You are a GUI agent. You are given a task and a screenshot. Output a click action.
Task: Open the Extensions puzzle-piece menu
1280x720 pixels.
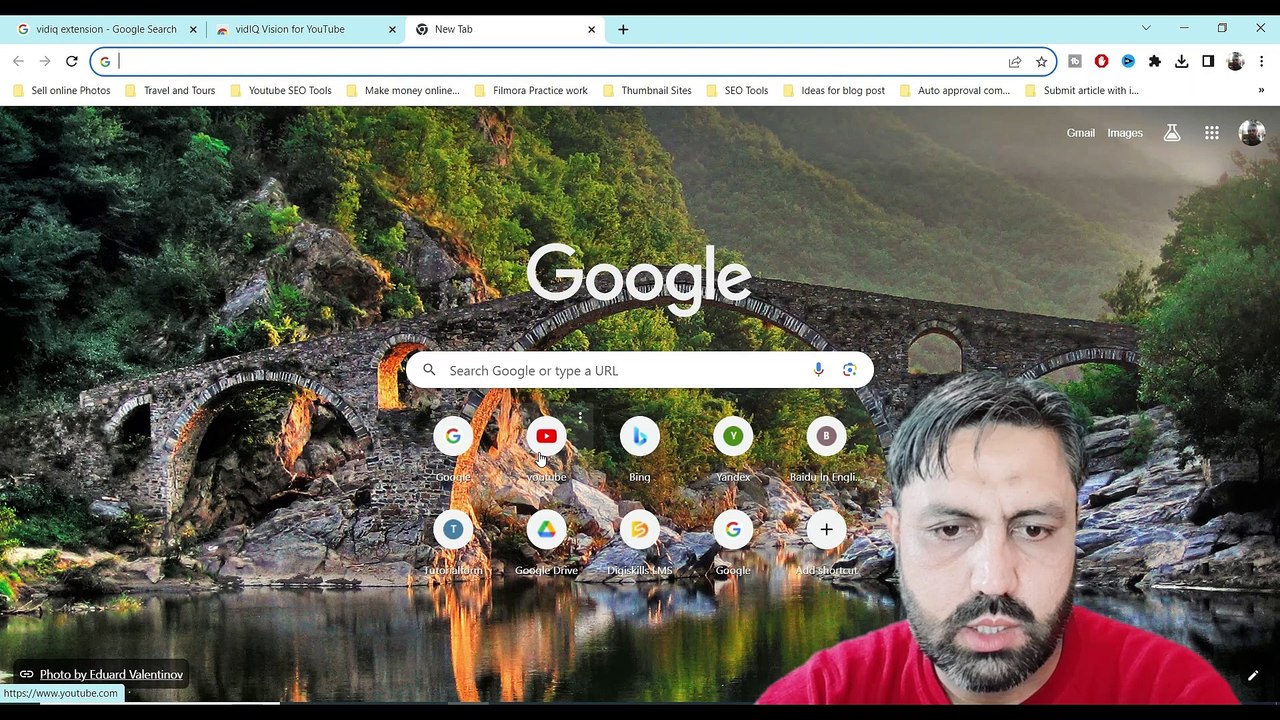1155,61
